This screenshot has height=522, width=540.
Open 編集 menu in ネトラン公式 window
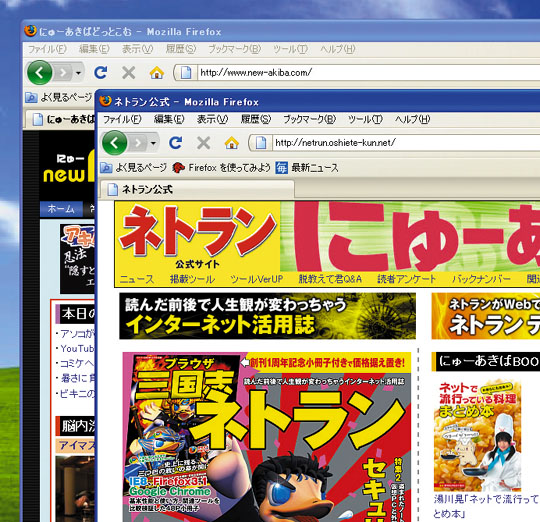pos(169,119)
